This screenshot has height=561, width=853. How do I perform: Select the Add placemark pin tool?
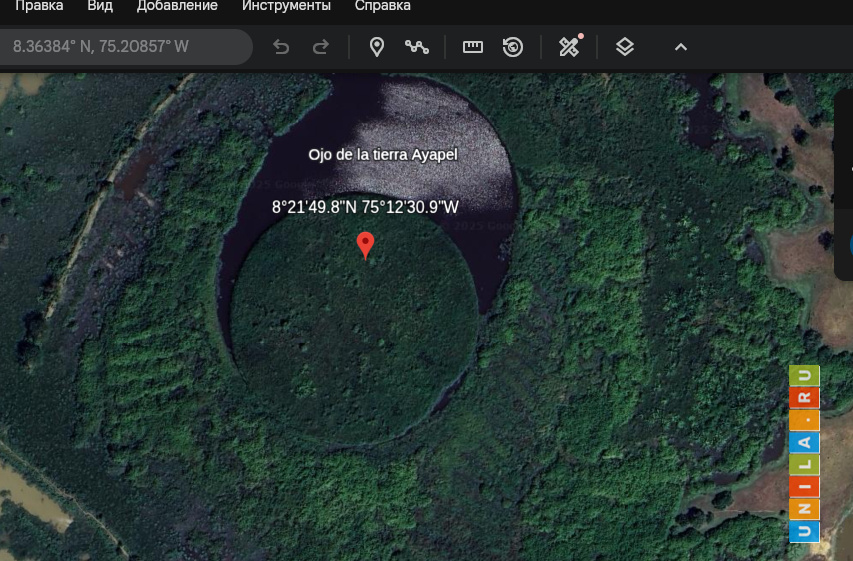[377, 47]
